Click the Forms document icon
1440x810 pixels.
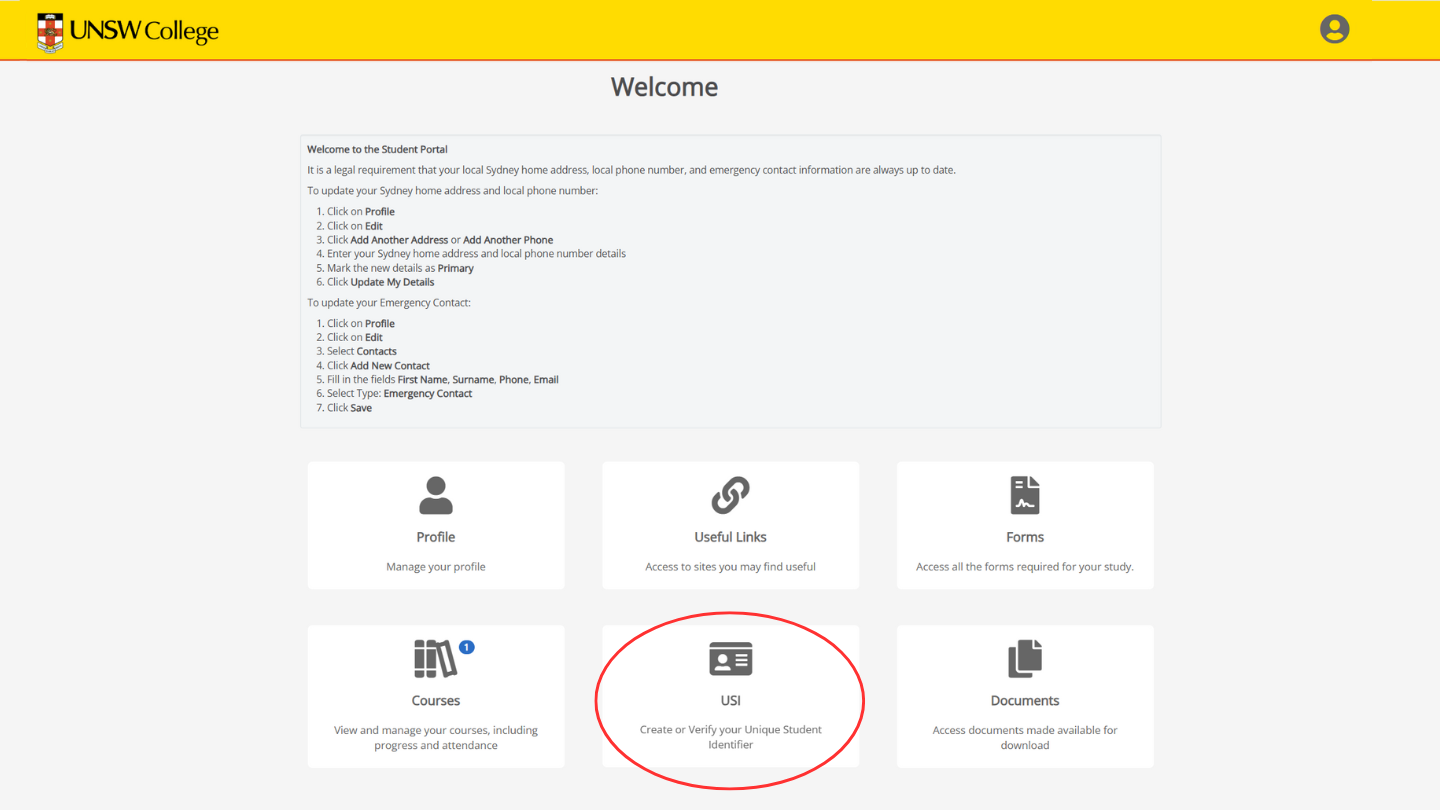click(x=1025, y=495)
